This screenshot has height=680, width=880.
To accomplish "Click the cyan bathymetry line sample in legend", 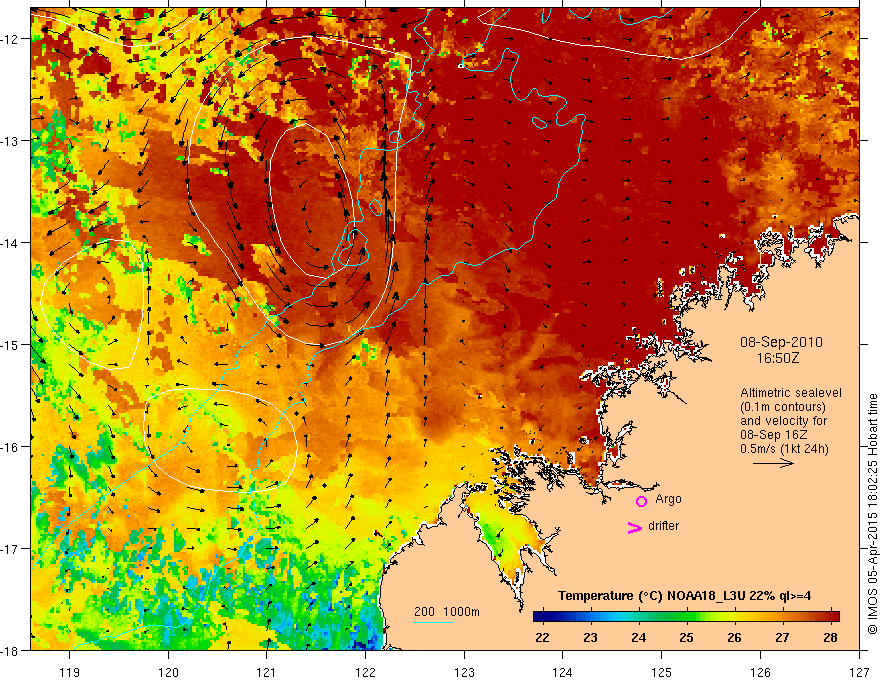I will [x=434, y=622].
